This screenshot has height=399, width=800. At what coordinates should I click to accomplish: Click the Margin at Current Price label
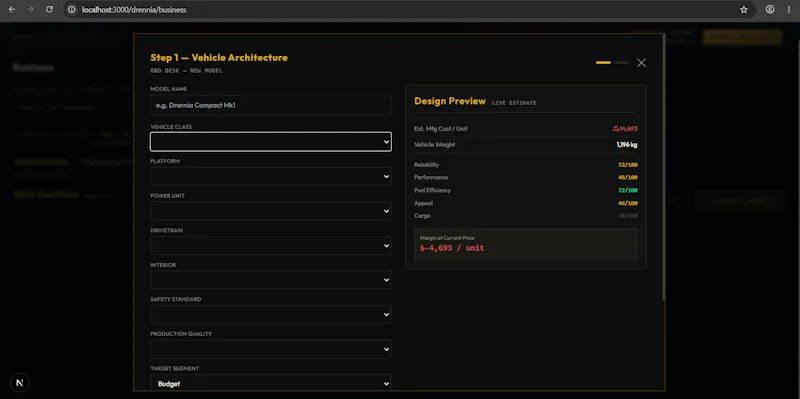point(447,238)
